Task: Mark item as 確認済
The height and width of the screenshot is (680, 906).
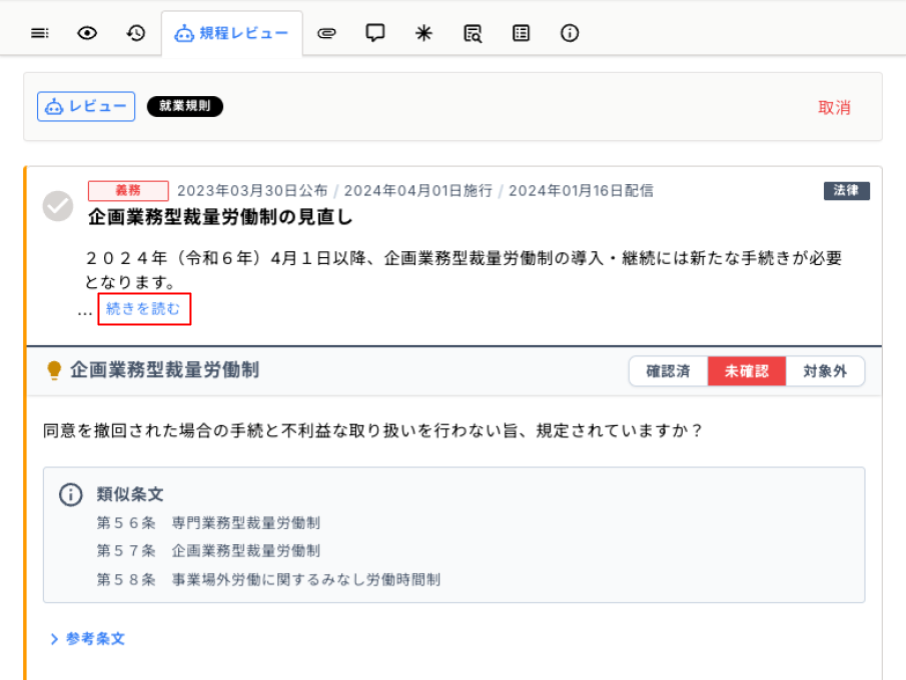Action: [668, 371]
